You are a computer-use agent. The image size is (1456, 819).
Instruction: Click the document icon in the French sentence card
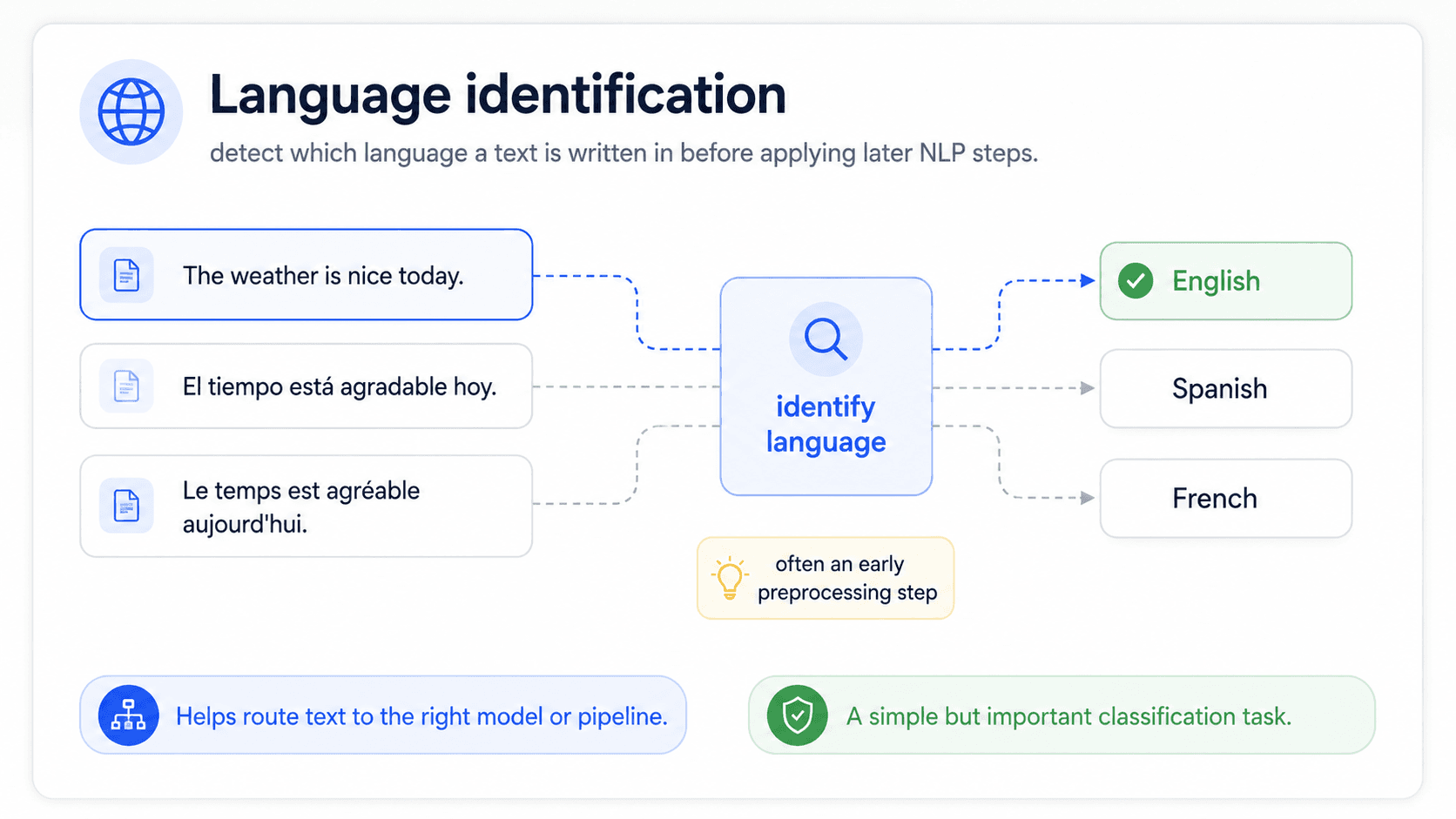coord(126,506)
